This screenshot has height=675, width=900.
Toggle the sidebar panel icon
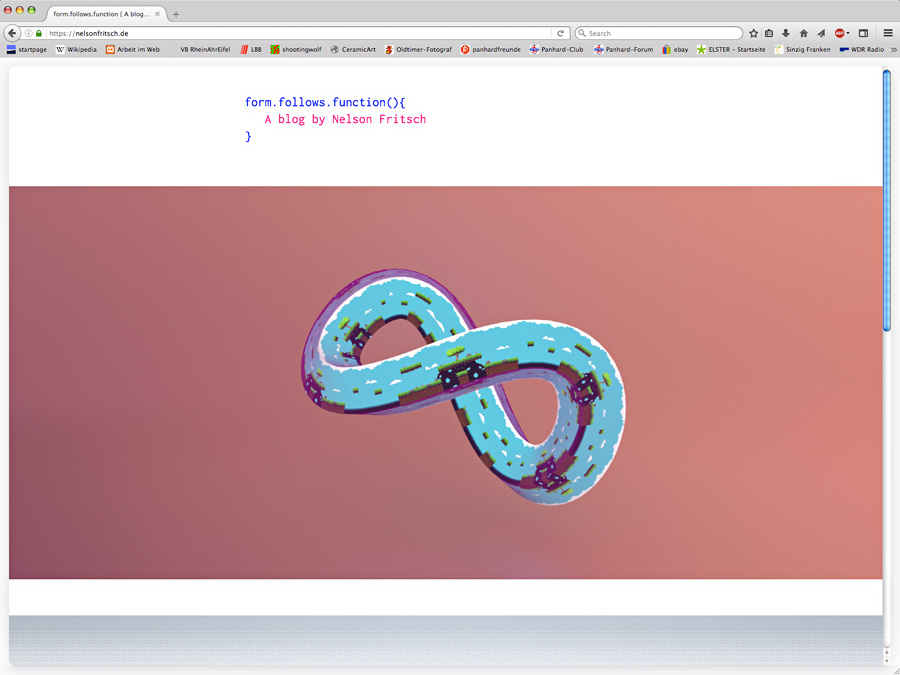coord(863,33)
